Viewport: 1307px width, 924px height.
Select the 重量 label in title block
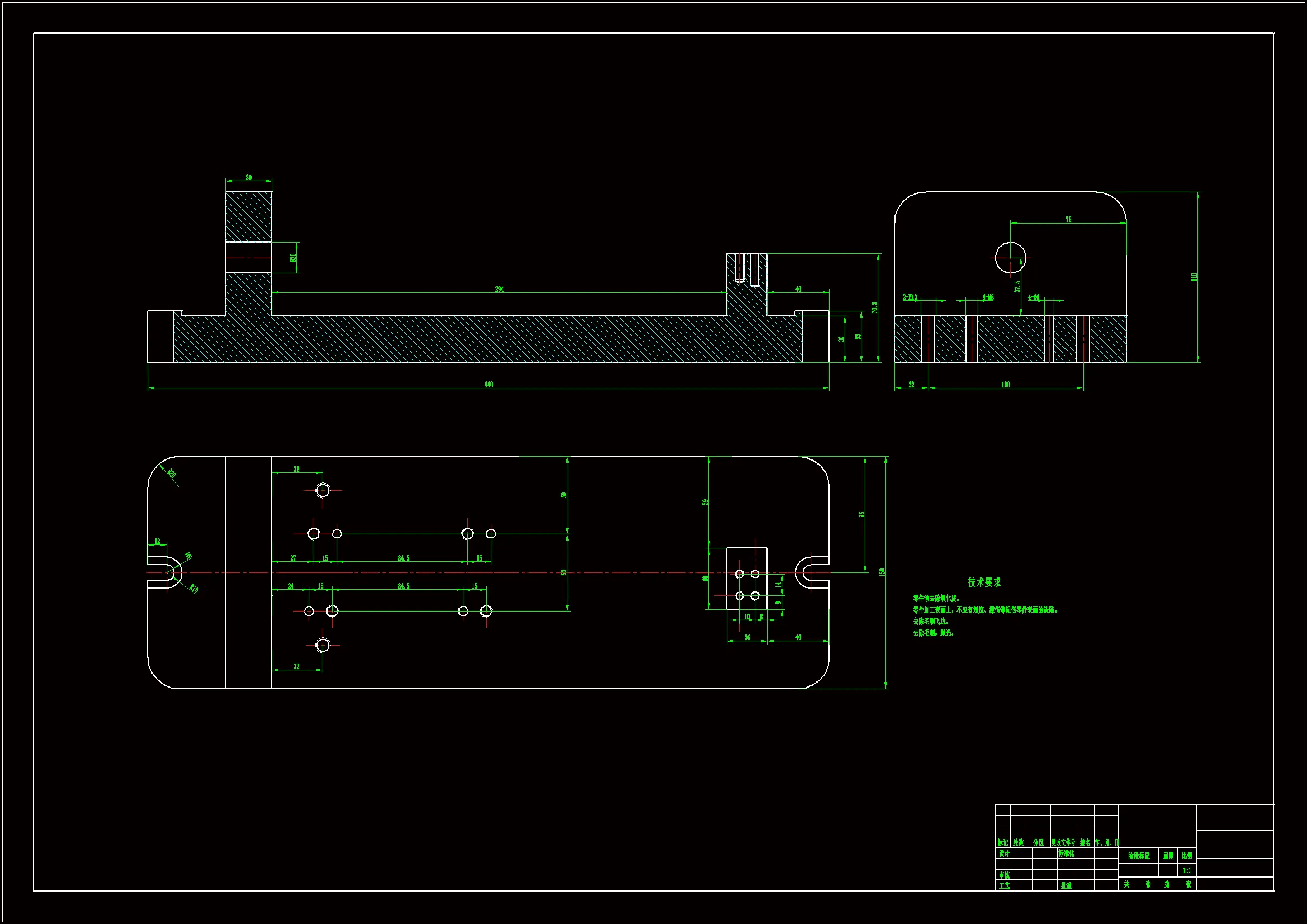point(1168,855)
